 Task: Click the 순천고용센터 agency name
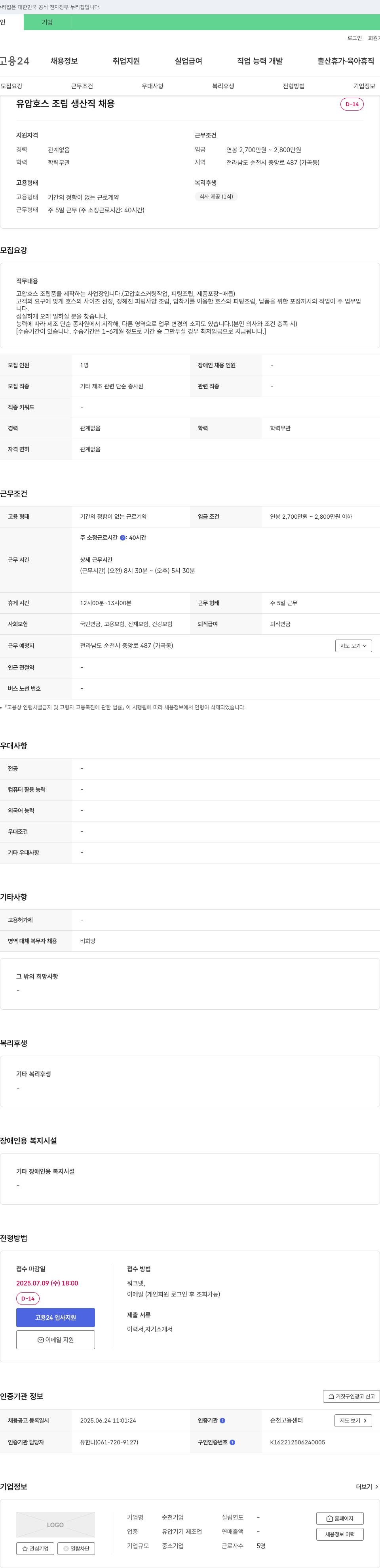[x=286, y=1420]
